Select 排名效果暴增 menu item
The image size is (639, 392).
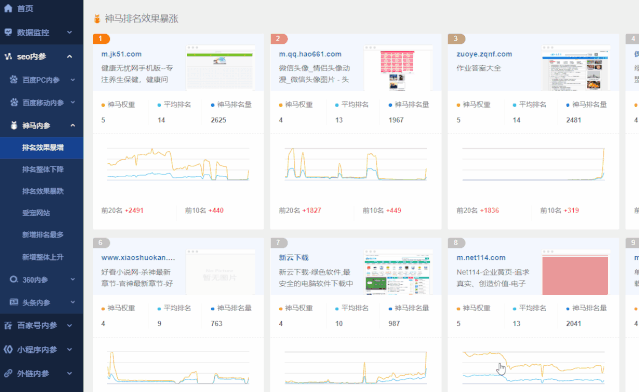click(42, 148)
